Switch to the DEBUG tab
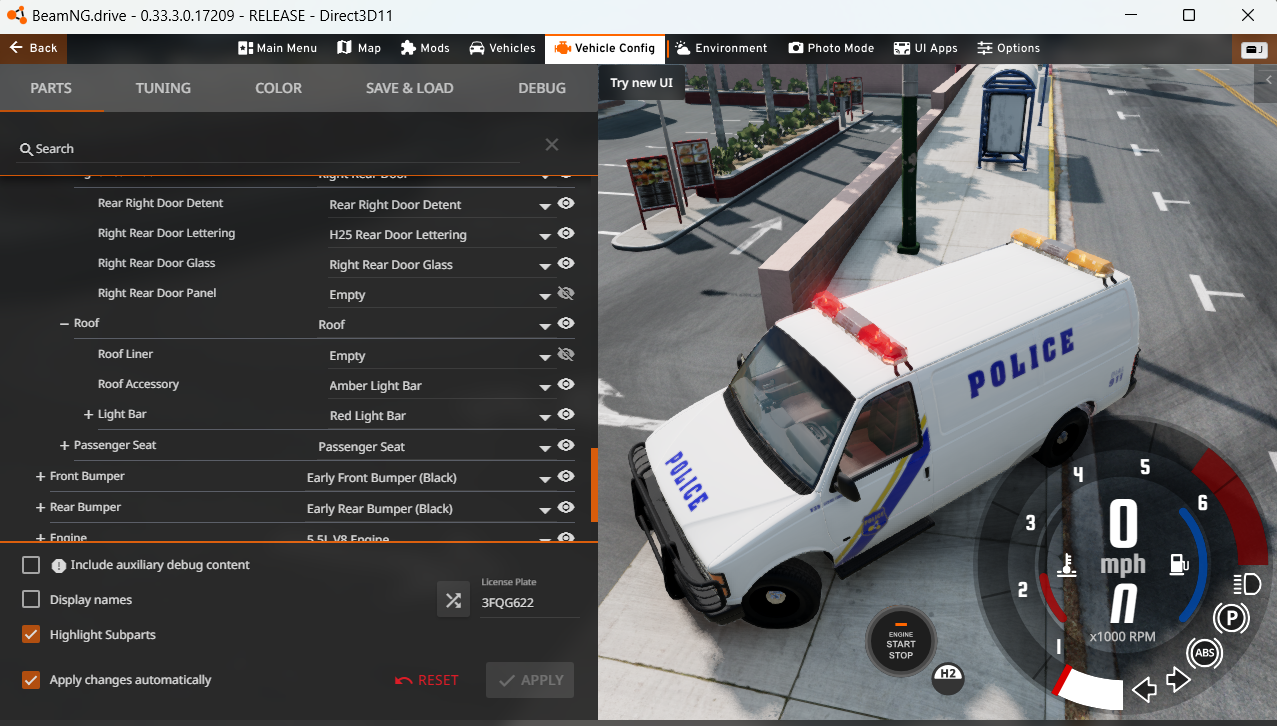The height and width of the screenshot is (726, 1277). click(x=542, y=88)
